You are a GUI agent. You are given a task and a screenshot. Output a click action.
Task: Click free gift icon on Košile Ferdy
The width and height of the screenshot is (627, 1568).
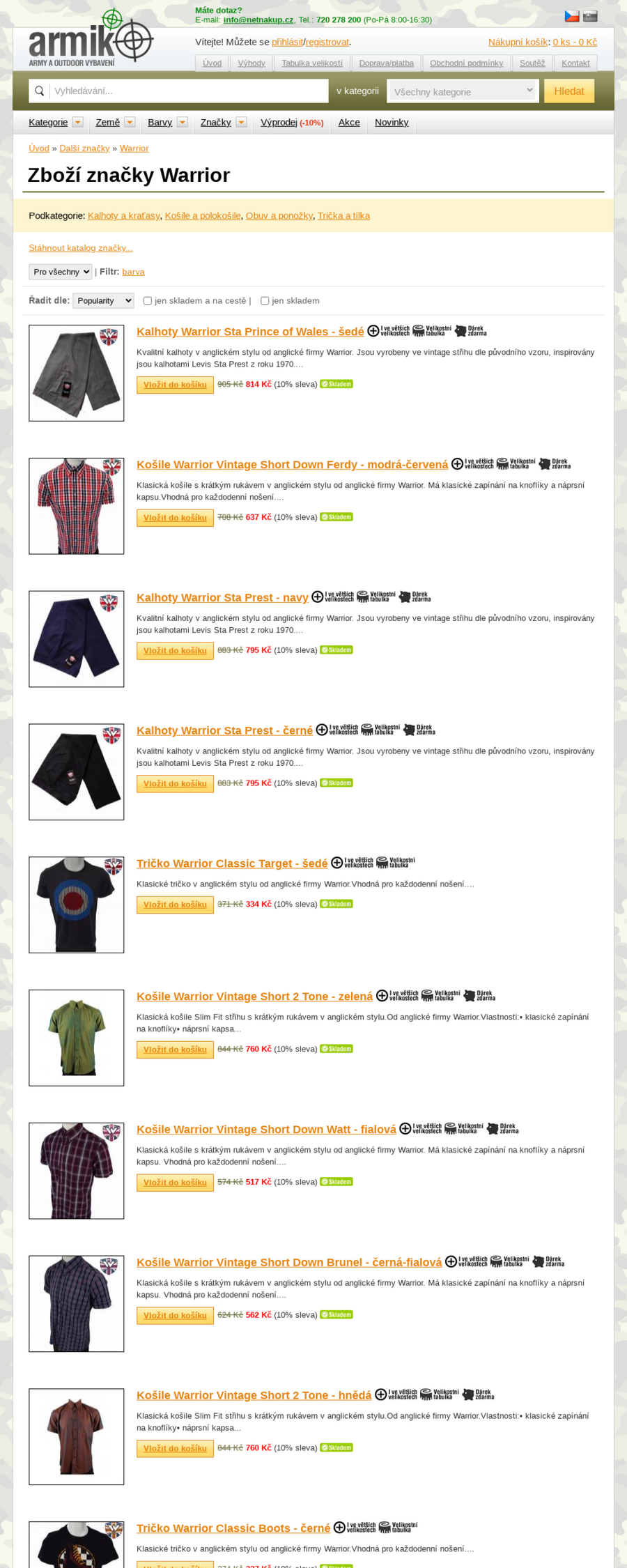555,463
